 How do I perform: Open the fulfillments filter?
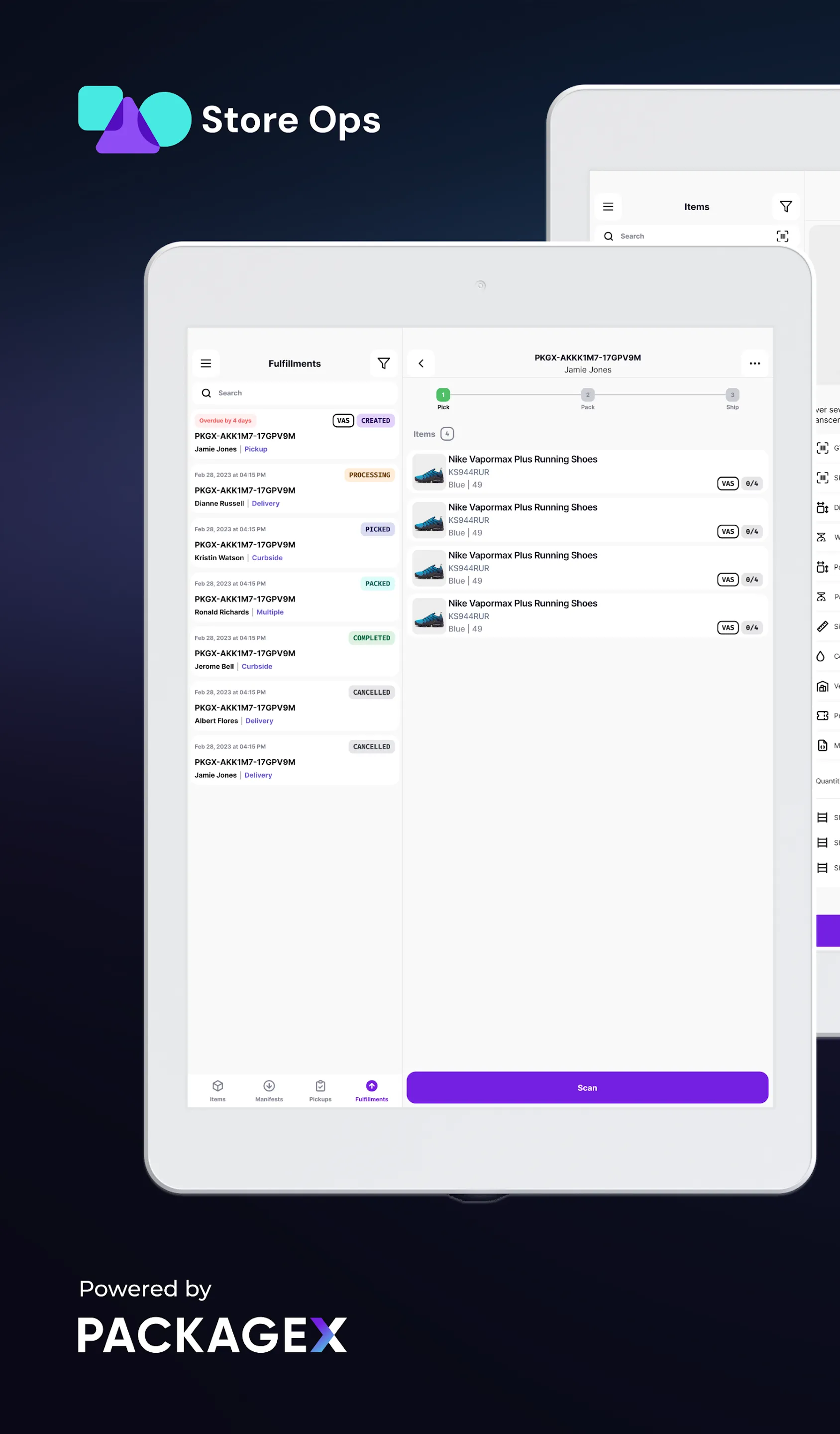pyautogui.click(x=383, y=363)
